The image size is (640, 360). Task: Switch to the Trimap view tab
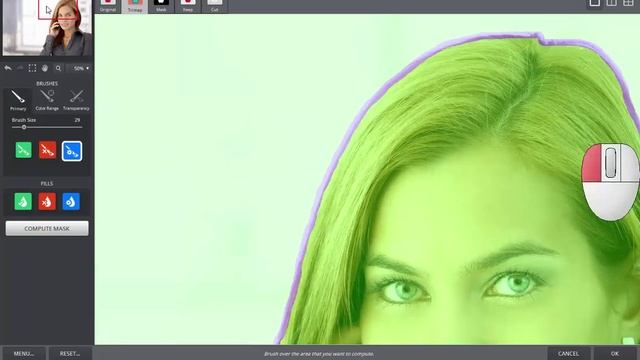pos(135,6)
